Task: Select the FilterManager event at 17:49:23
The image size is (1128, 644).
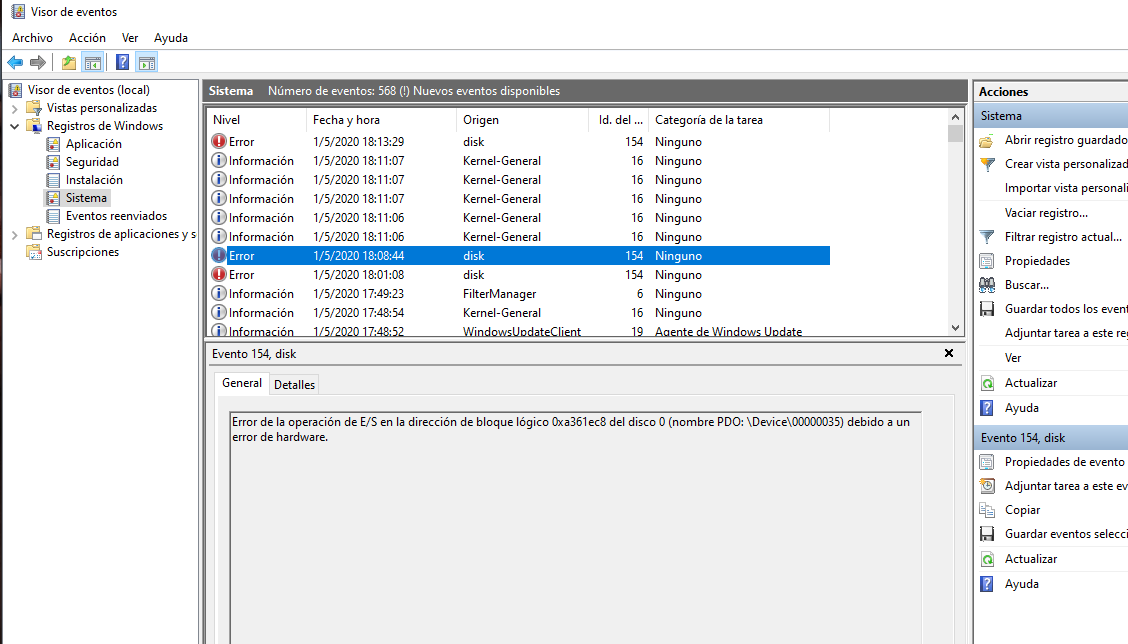Action: click(x=519, y=294)
